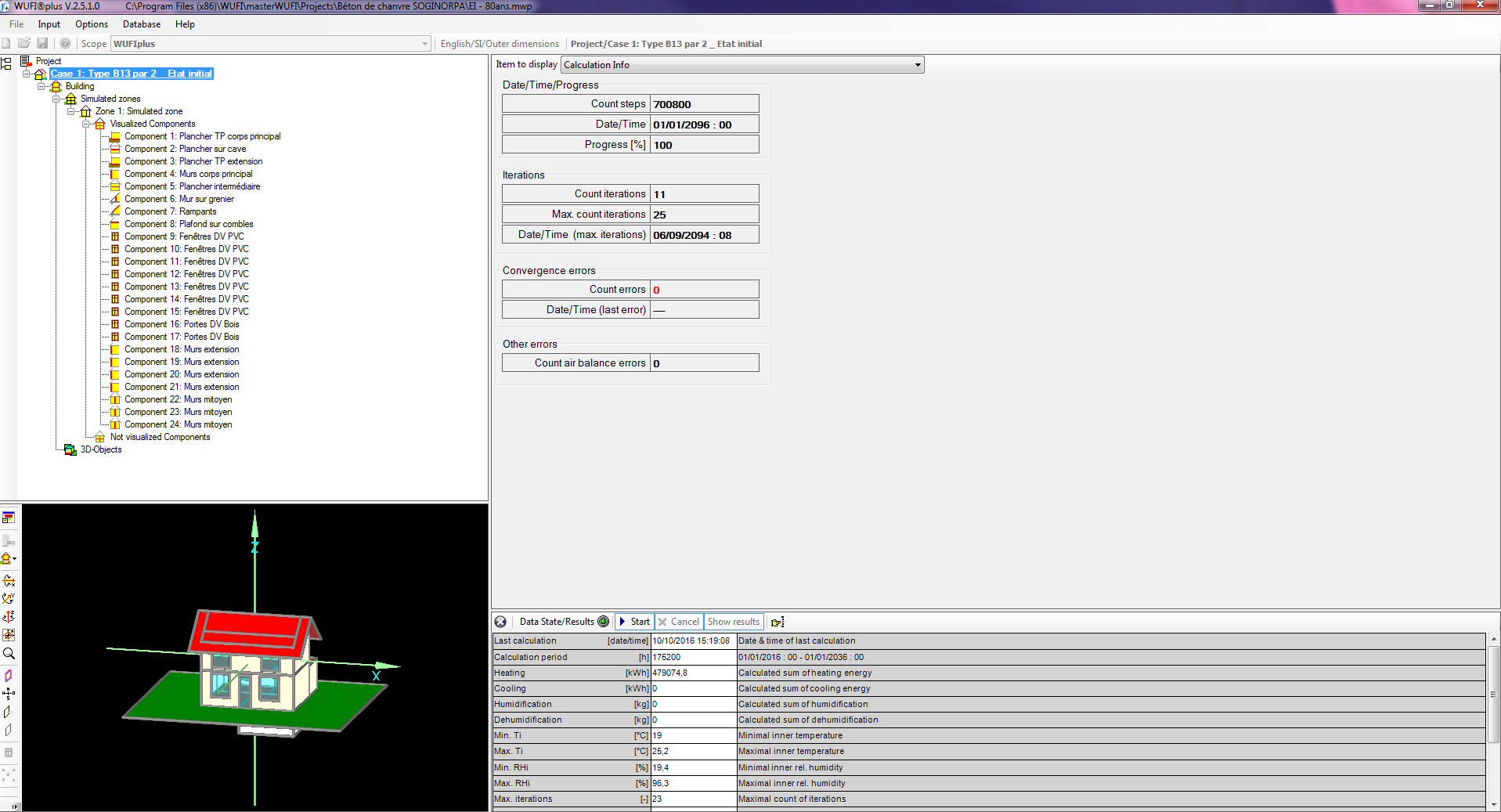Collapse the Simulated zones tree node
This screenshot has height=812, width=1501.
pos(56,99)
